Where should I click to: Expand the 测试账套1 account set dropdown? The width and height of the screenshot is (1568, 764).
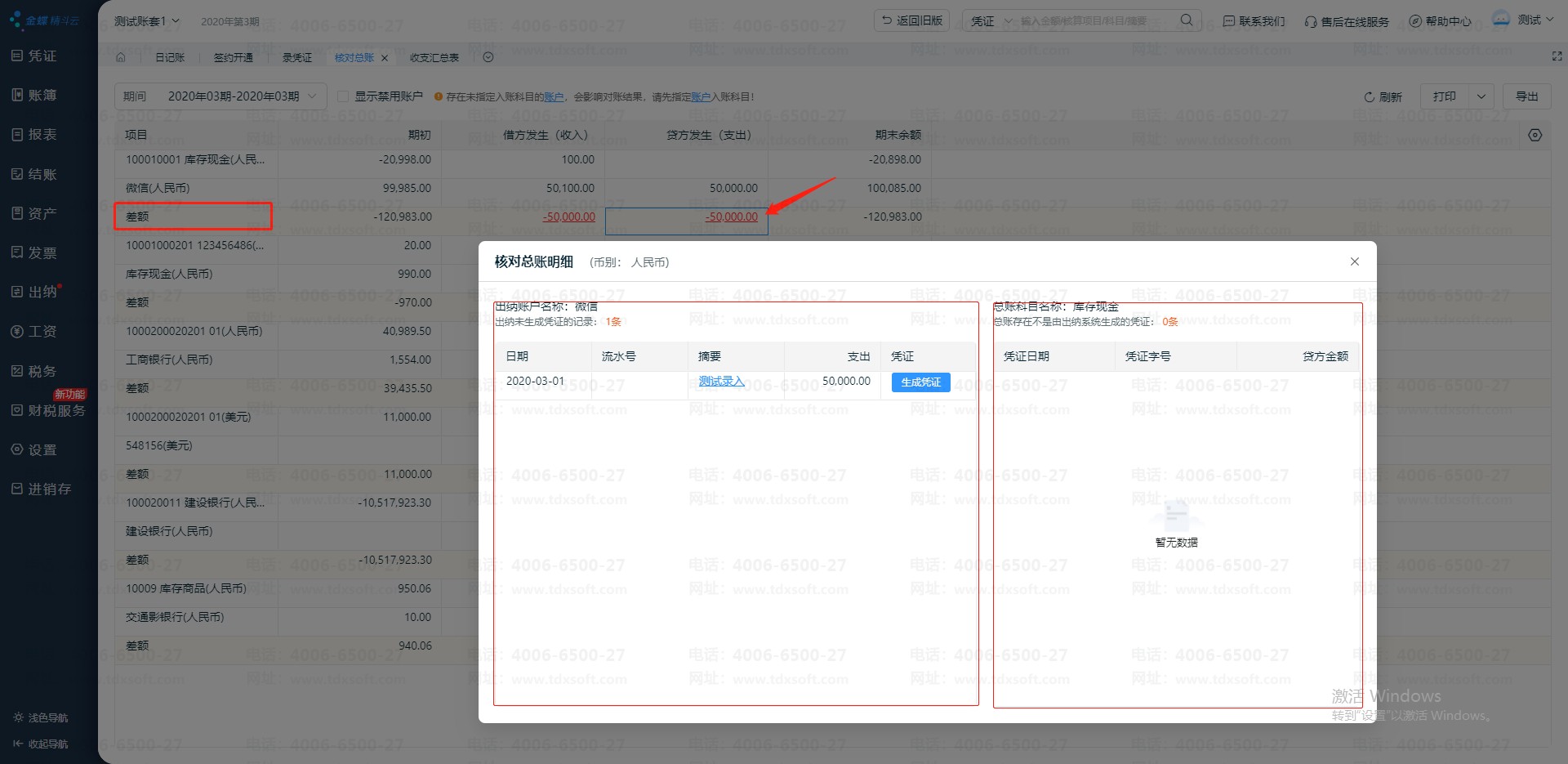tap(147, 21)
